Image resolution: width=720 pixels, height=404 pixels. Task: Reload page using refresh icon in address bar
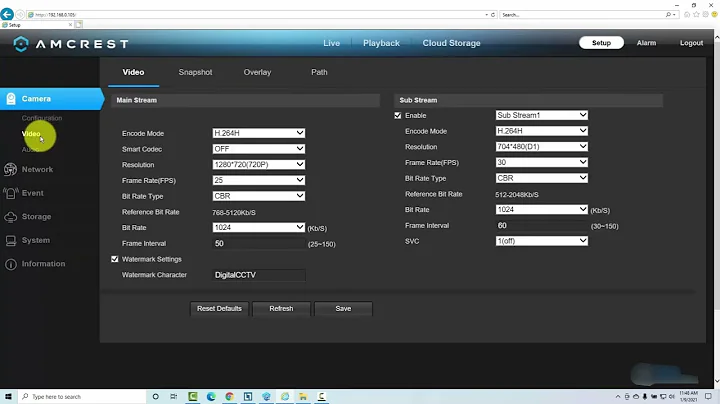click(x=493, y=15)
